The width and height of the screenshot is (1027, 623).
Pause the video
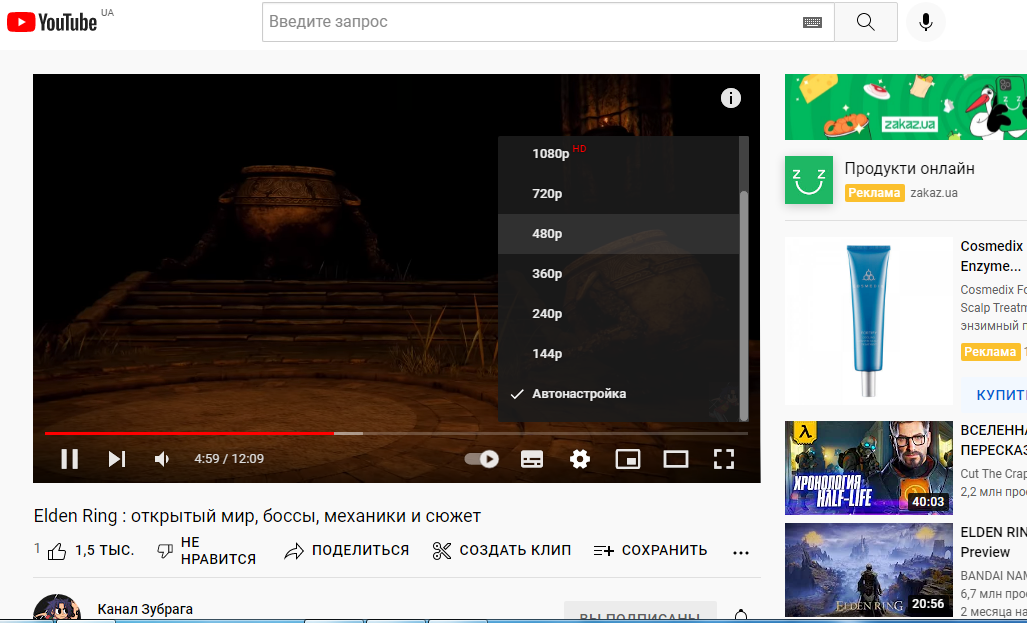[69, 459]
